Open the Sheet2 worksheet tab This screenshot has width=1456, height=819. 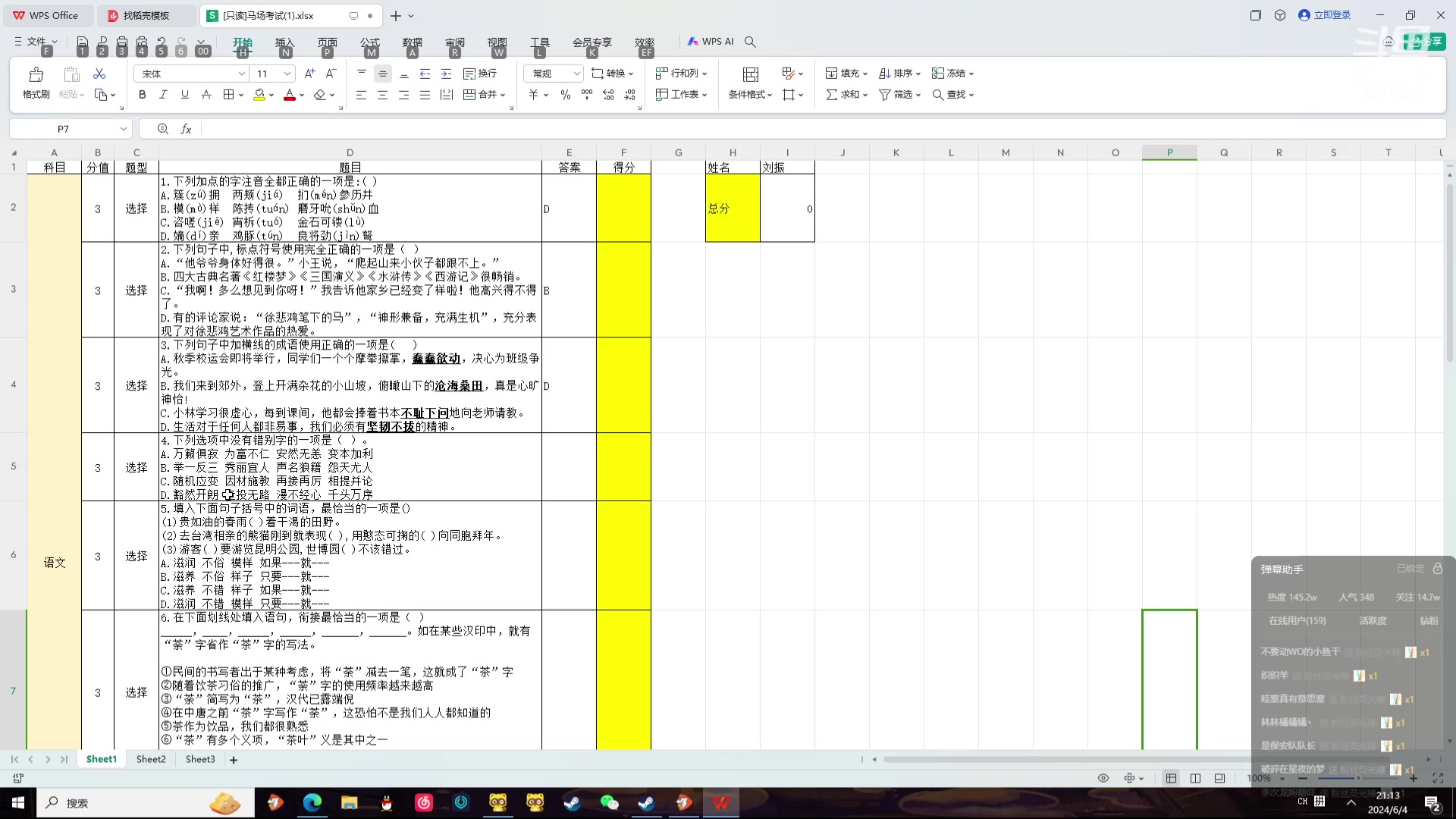tap(150, 758)
